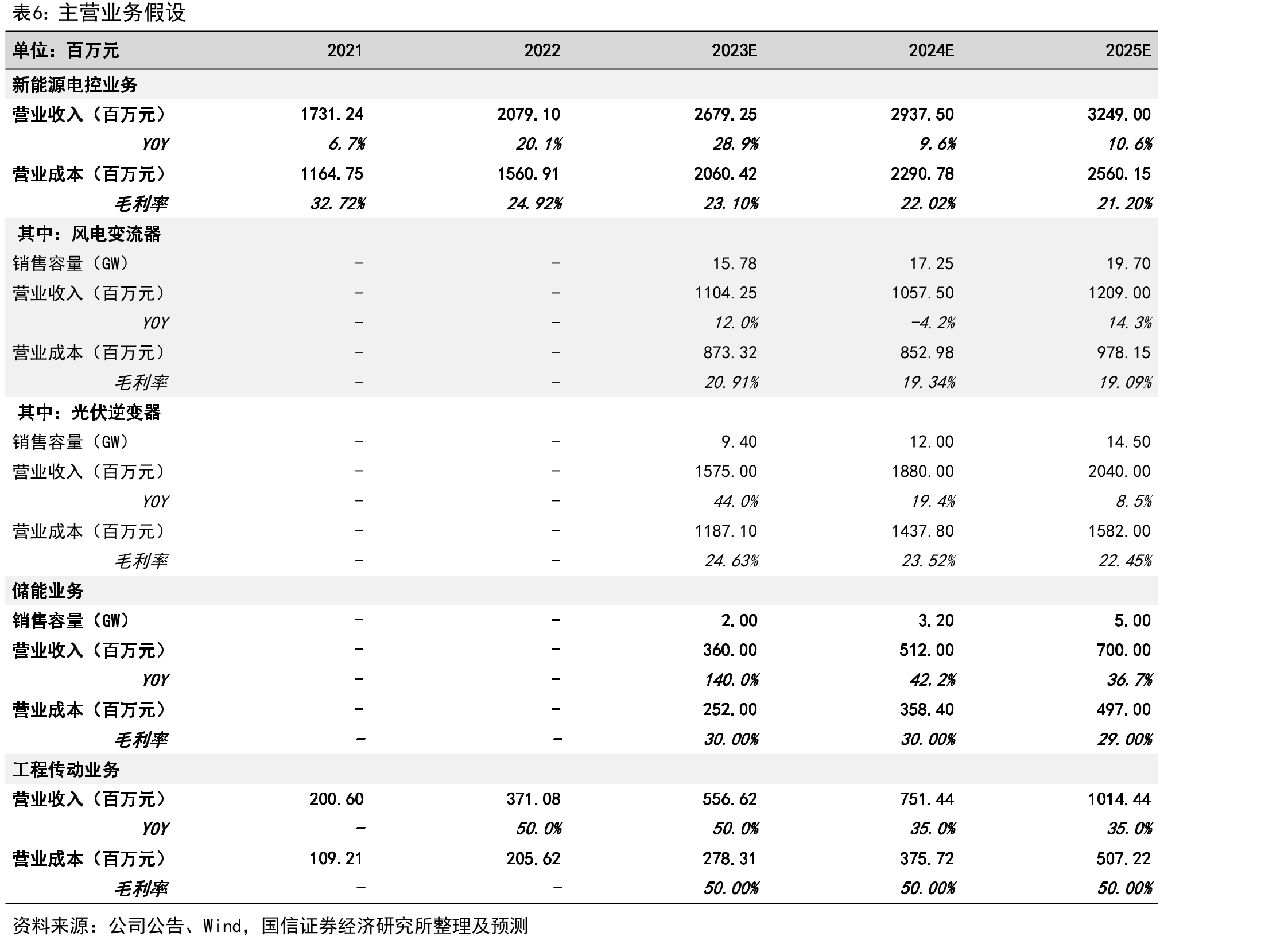Image resolution: width=1288 pixels, height=944 pixels.
Task: Select the 其中：光伏逆变器 subsection heading
Action: coord(90,412)
